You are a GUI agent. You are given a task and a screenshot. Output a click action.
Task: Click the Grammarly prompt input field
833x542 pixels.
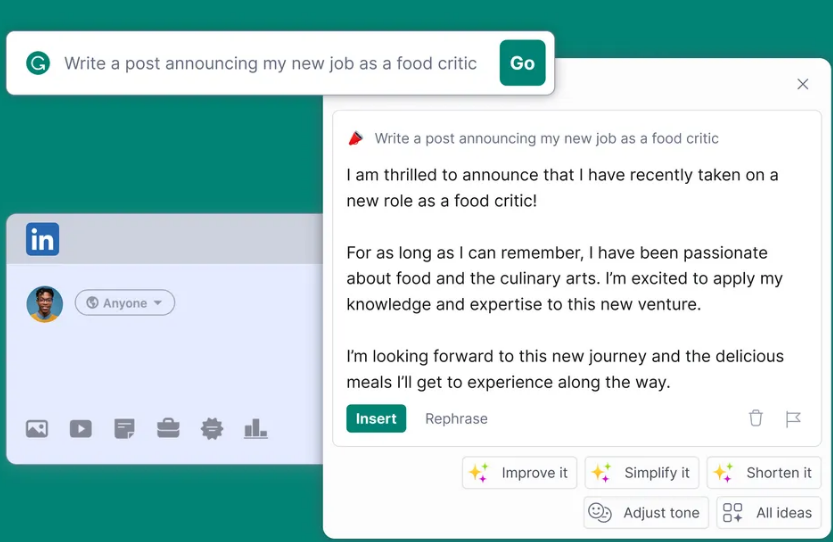[x=270, y=63]
